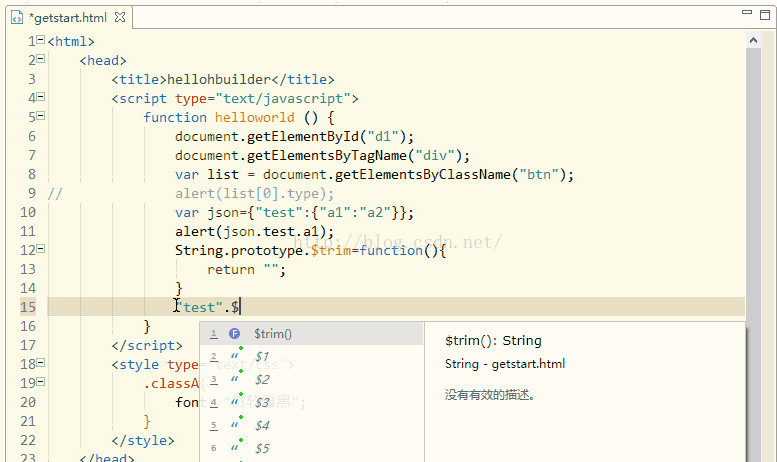Click the property icon beside $4

point(236,423)
